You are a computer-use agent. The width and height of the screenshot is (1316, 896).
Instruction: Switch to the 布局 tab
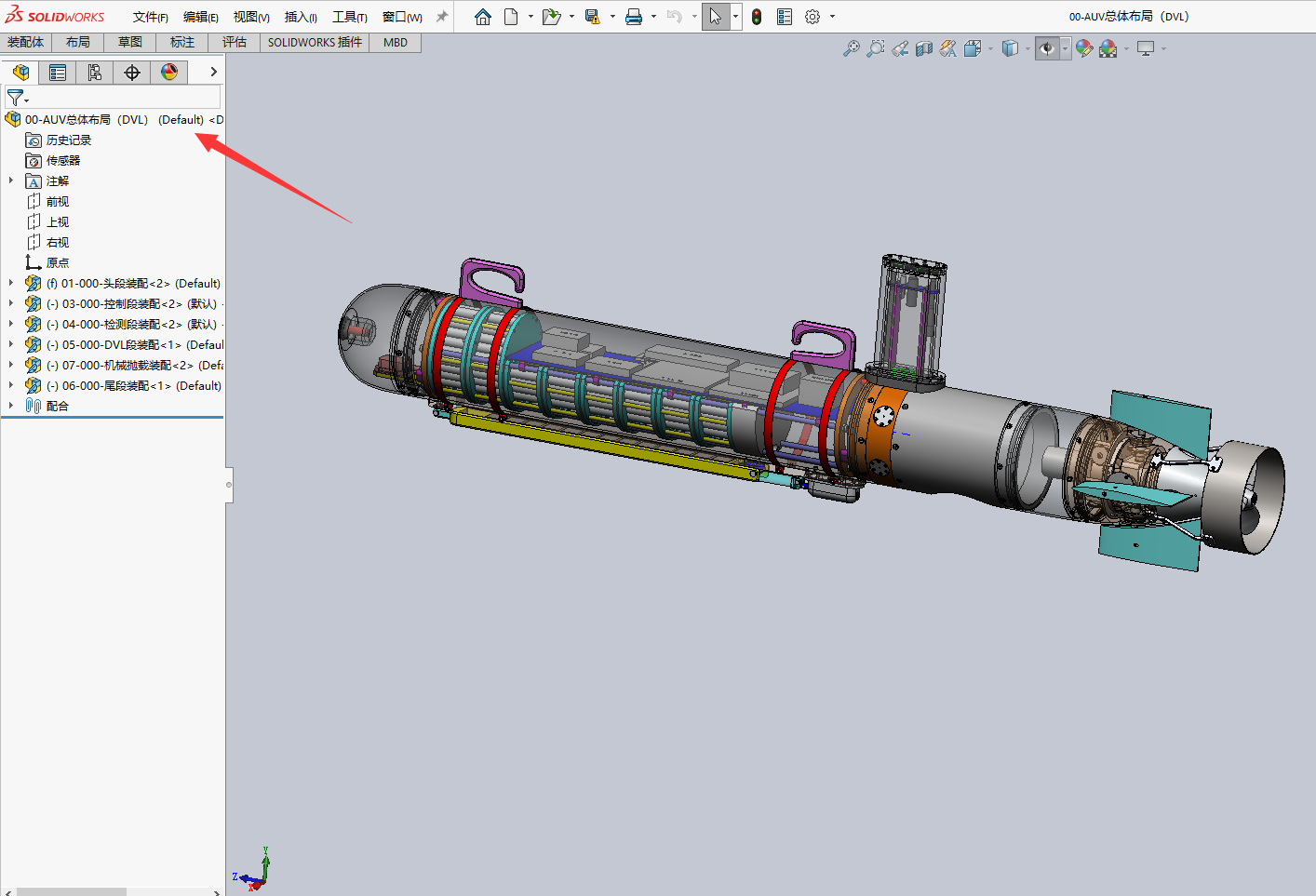[x=78, y=43]
